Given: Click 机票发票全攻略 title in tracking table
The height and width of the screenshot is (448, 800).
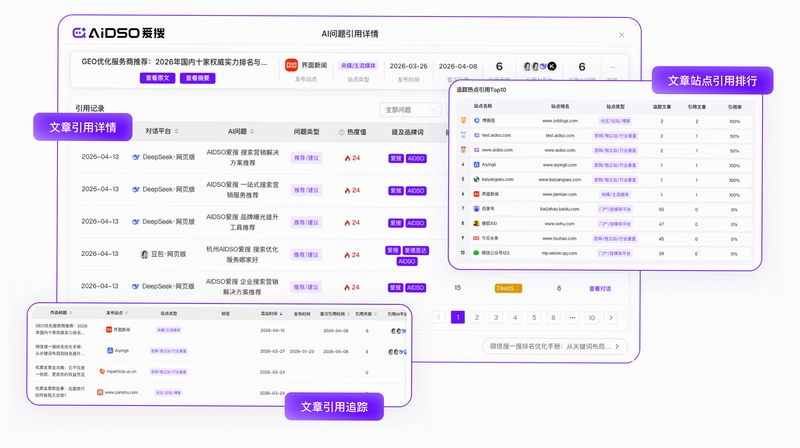Looking at the screenshot, I should coord(61,371).
